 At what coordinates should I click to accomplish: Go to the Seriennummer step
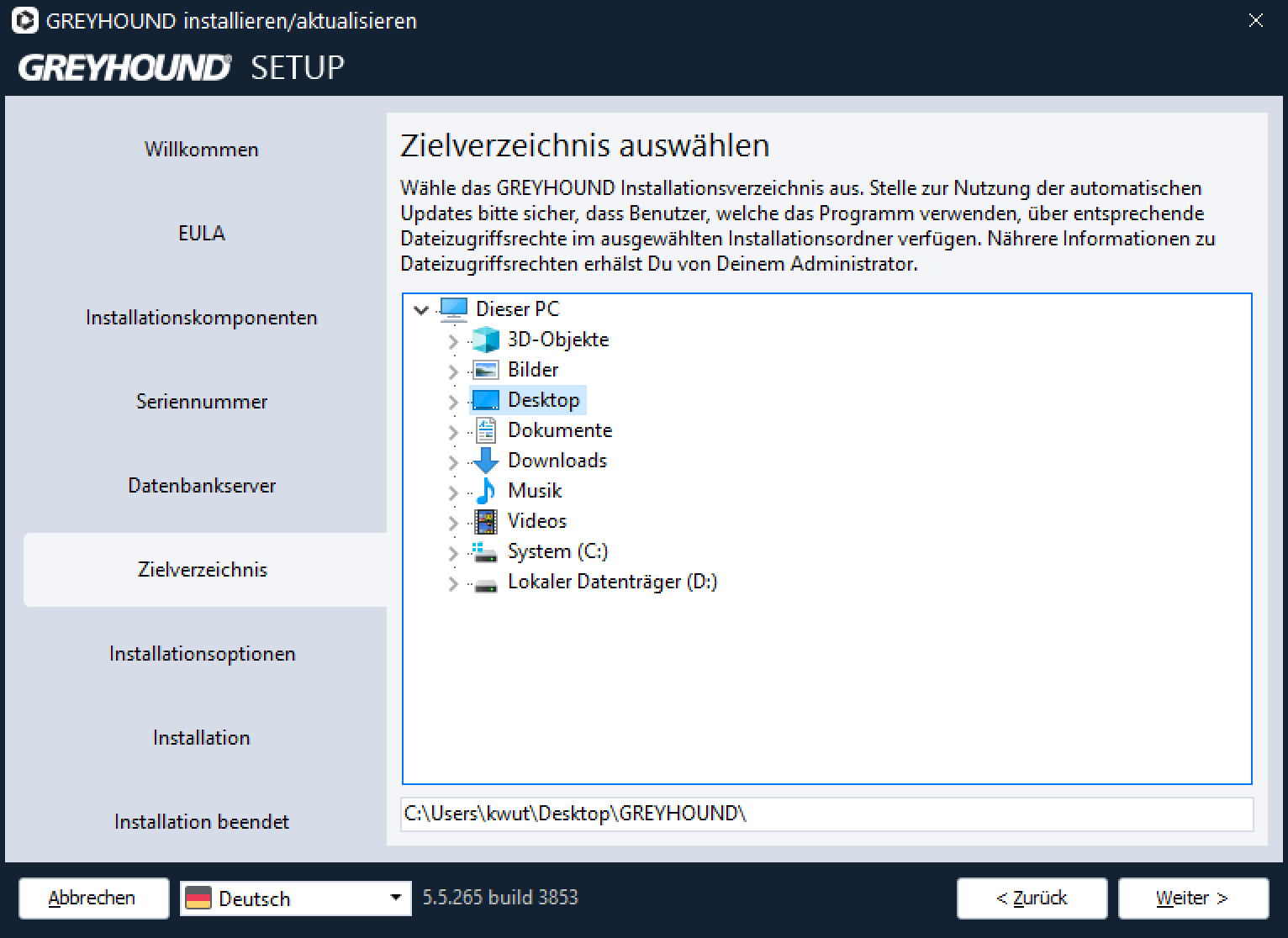coord(202,402)
